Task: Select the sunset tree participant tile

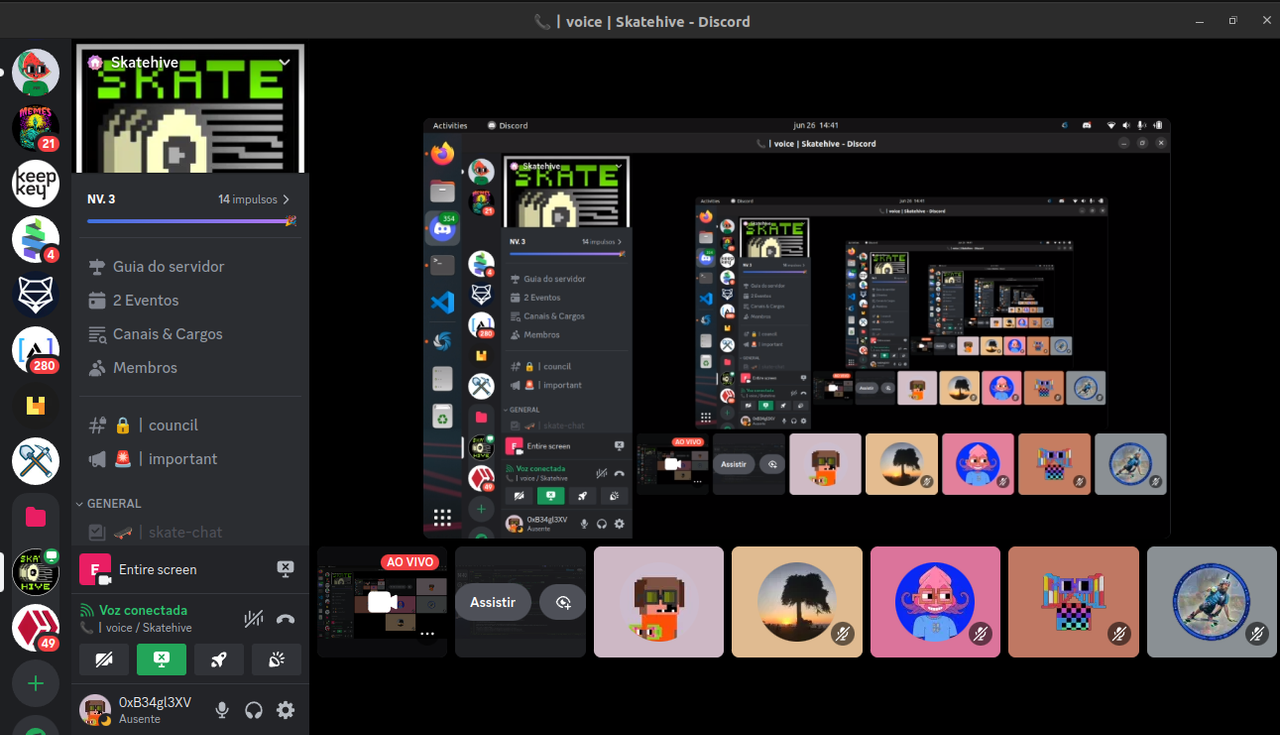Action: [797, 602]
